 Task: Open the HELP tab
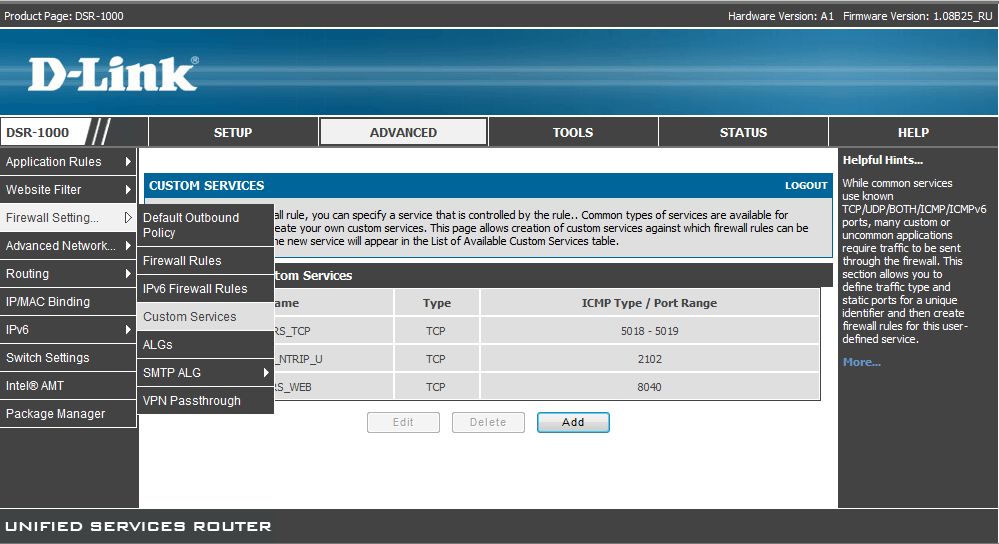coord(913,132)
